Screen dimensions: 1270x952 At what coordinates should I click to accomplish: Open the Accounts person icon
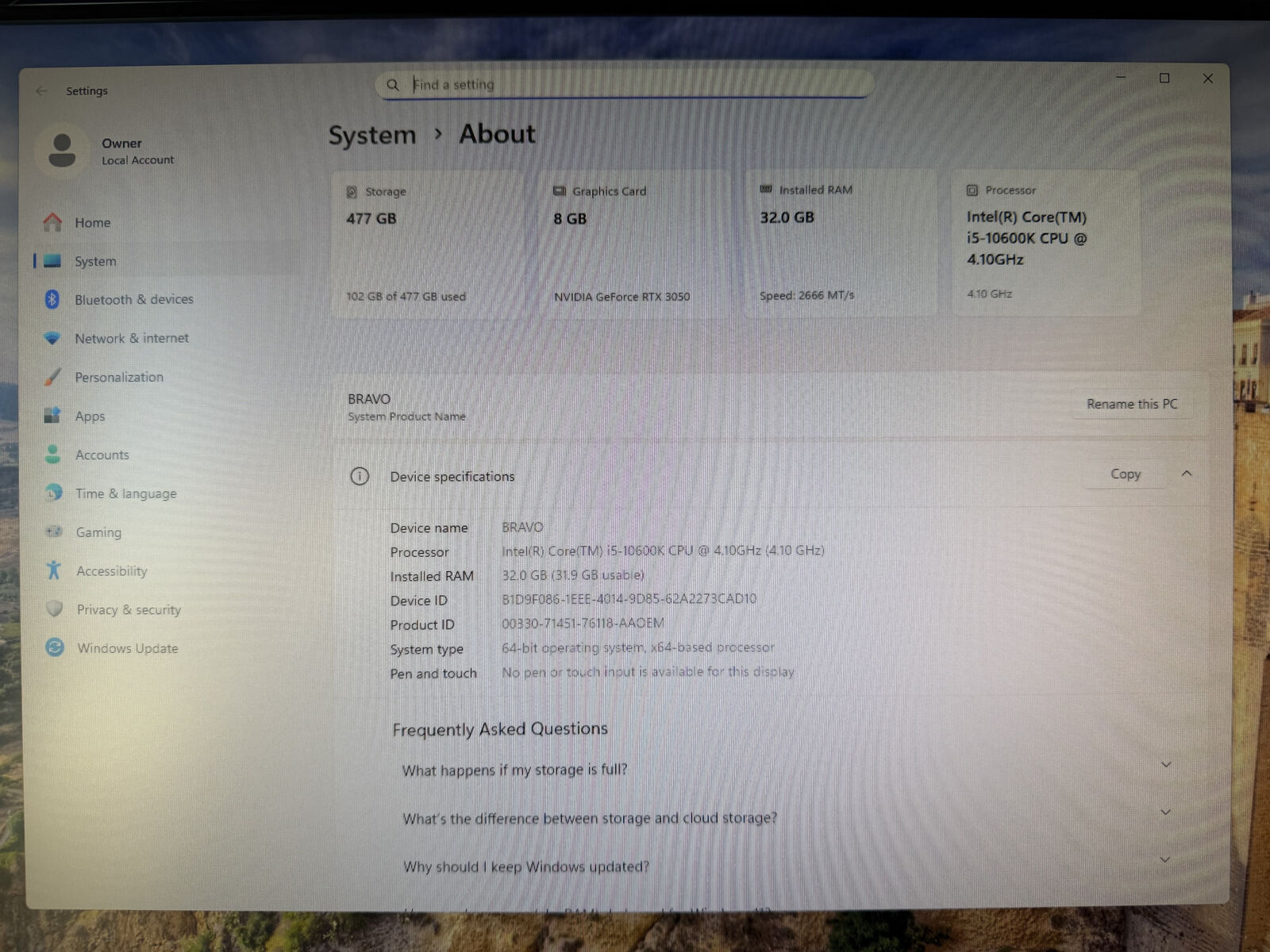pos(52,455)
